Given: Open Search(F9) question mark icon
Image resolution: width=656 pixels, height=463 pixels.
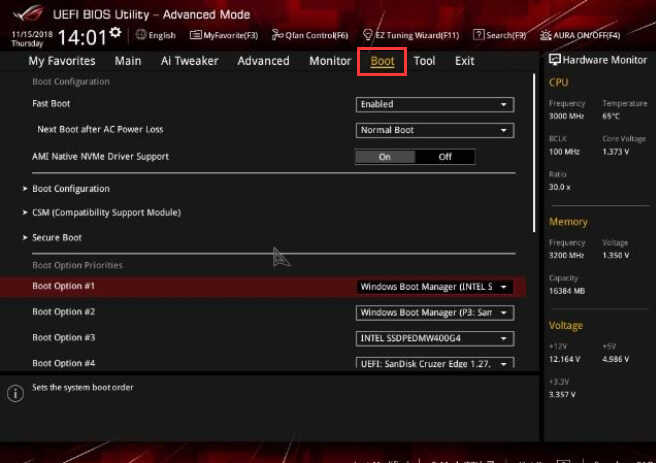Looking at the screenshot, I should pos(478,35).
